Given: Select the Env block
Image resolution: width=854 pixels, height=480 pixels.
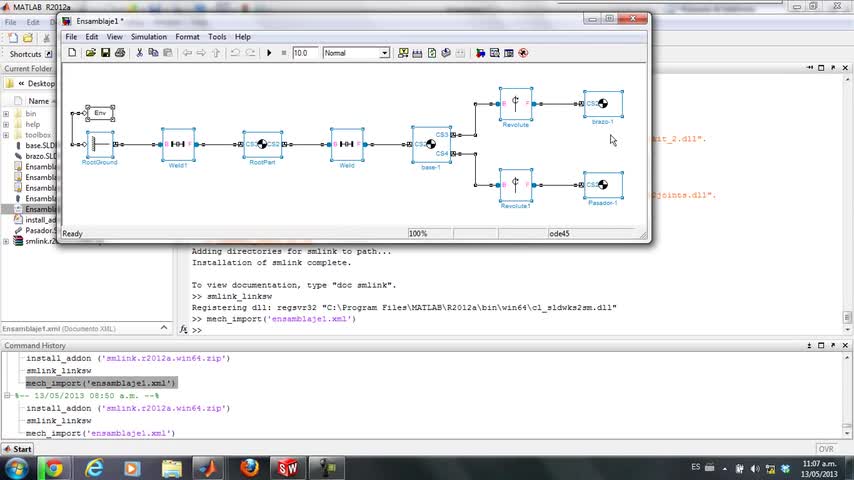Looking at the screenshot, I should [x=100, y=113].
